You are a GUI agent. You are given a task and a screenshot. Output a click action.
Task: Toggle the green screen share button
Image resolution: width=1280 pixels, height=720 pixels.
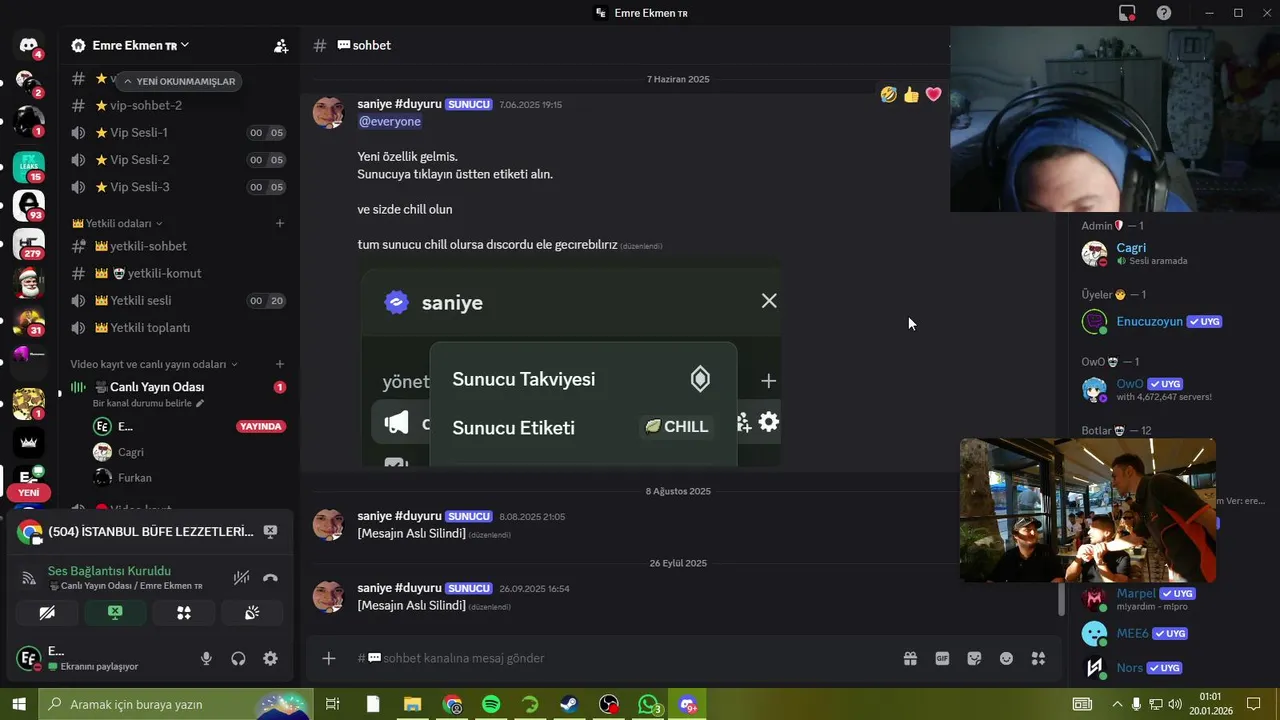115,613
